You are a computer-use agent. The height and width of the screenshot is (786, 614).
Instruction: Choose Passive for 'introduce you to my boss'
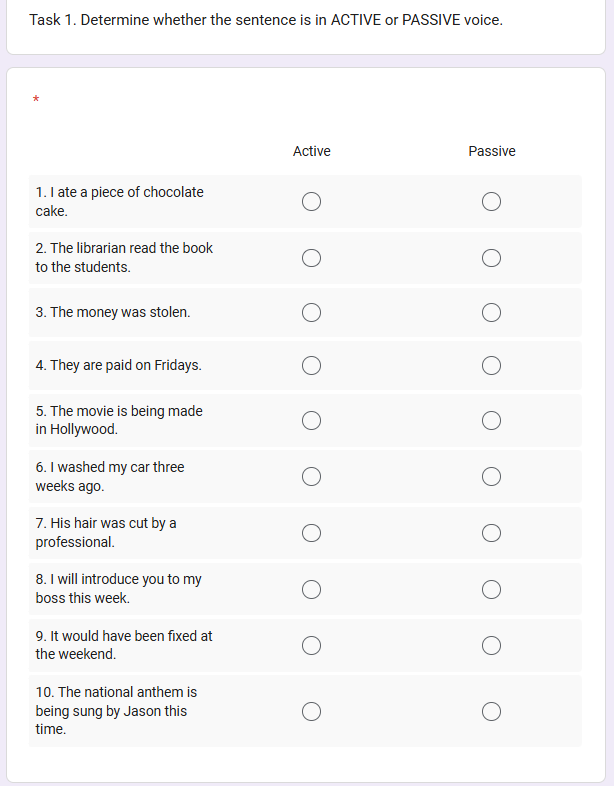(x=491, y=589)
